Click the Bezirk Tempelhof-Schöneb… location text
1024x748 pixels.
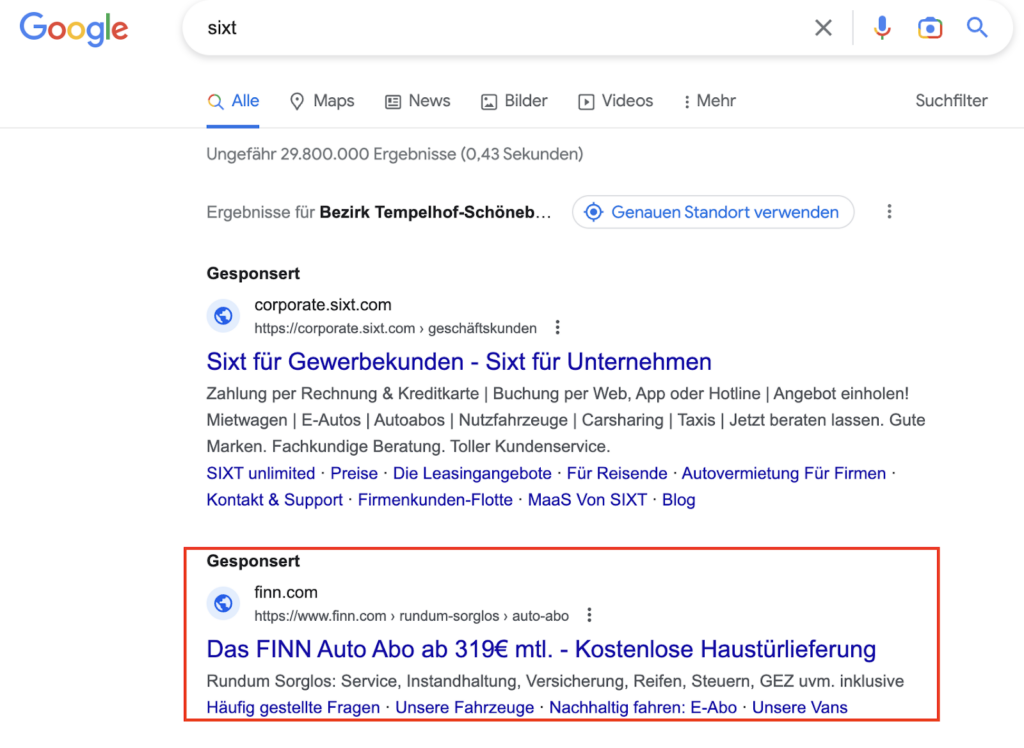pyautogui.click(x=435, y=212)
